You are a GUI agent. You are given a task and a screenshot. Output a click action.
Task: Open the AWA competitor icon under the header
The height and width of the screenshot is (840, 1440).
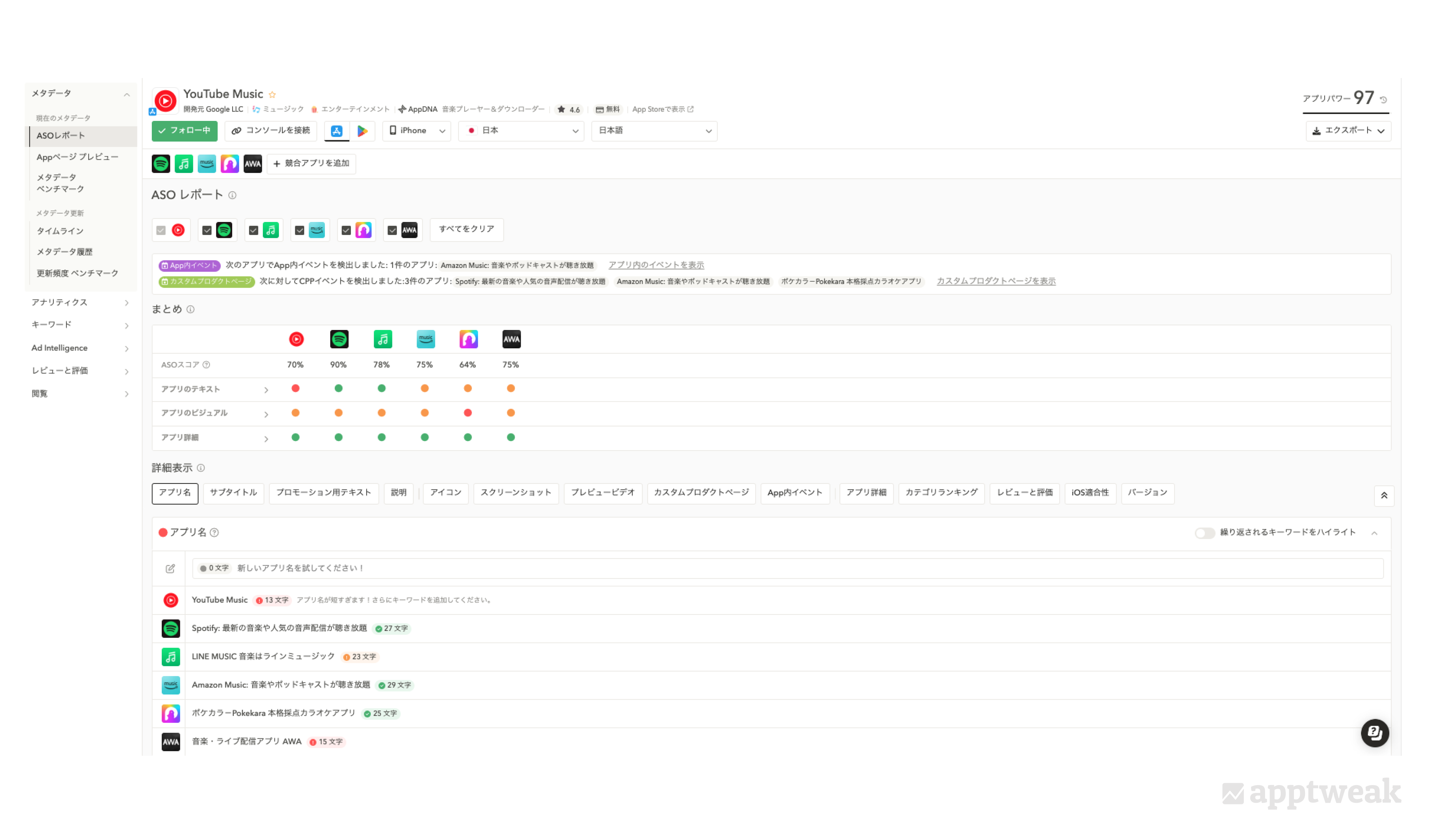pos(253,164)
